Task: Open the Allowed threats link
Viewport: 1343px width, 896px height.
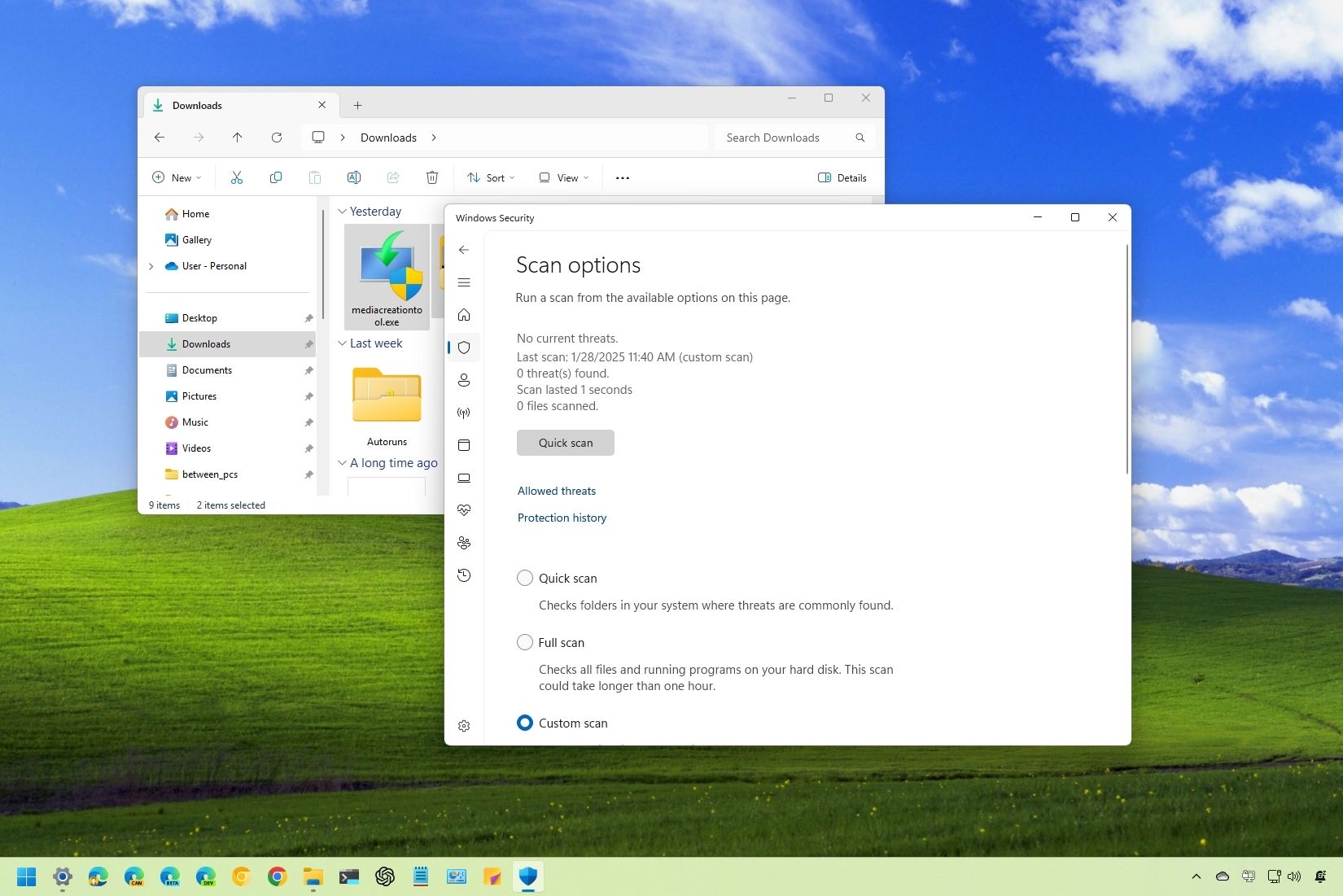Action: click(x=556, y=491)
